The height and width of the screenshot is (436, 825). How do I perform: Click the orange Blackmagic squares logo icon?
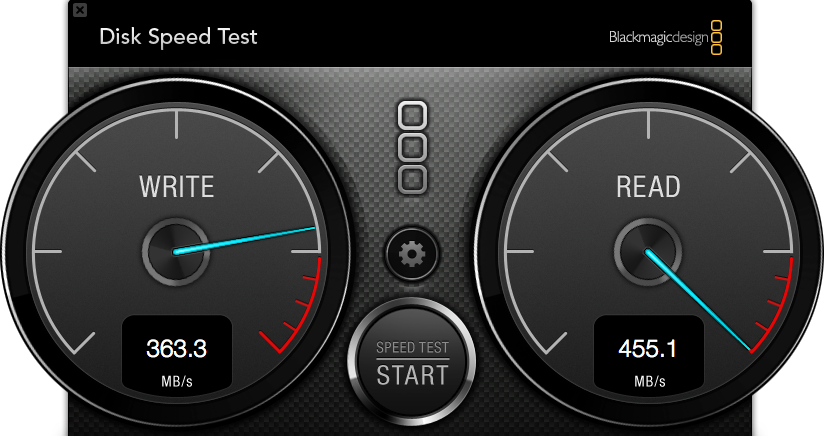click(x=717, y=37)
